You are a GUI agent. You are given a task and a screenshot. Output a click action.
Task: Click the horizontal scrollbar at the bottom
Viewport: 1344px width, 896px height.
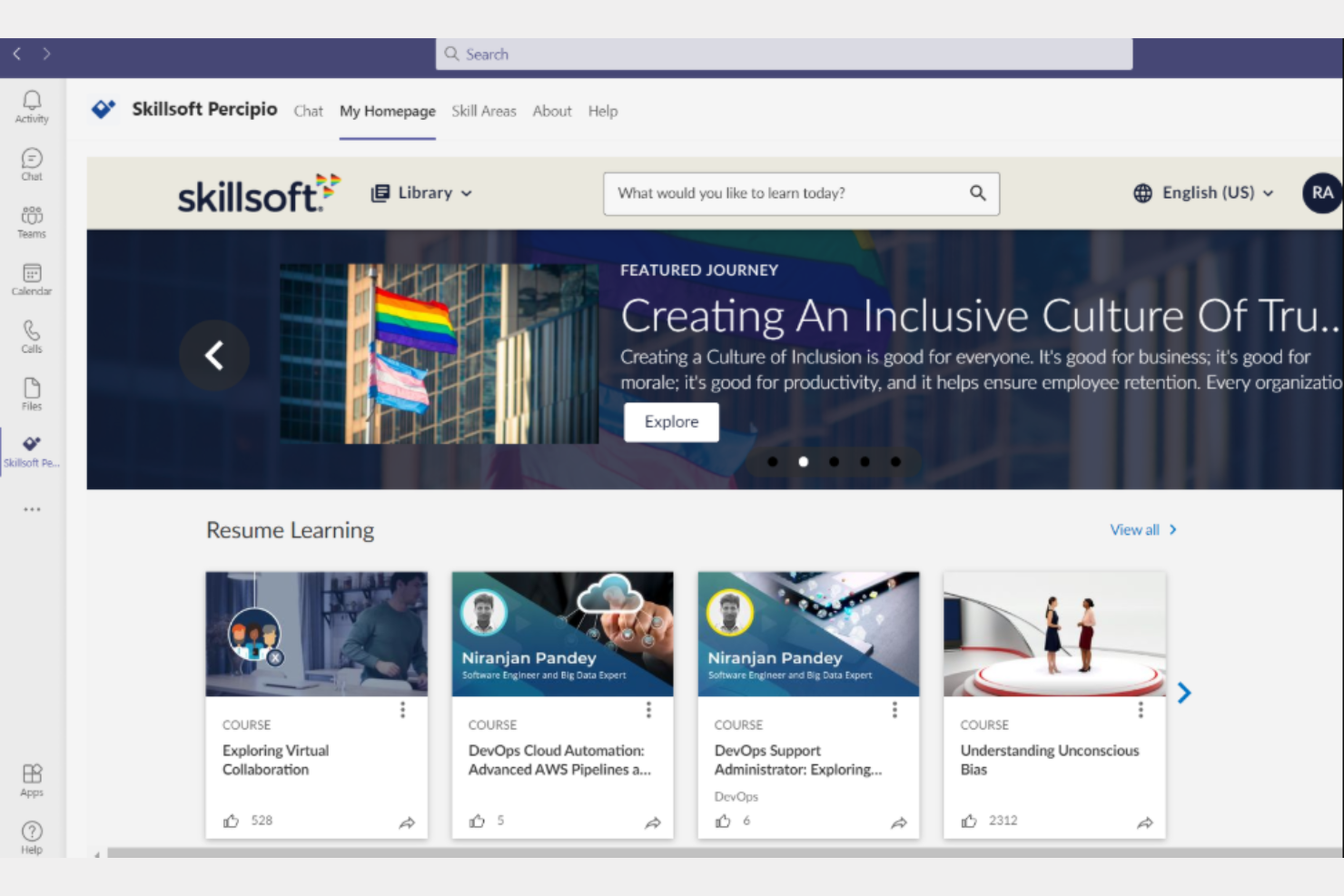coord(725,852)
